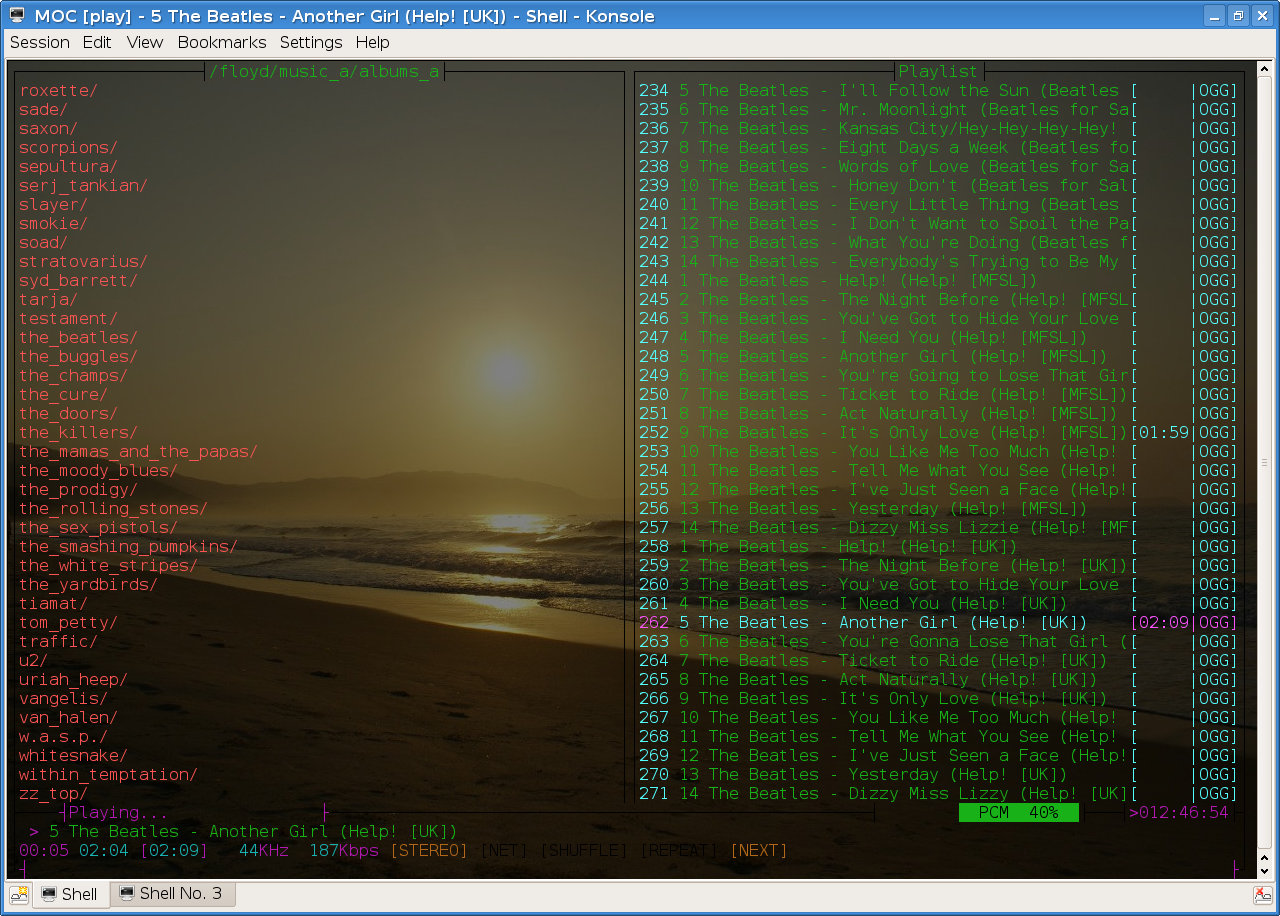Select the syd_barrett/ directory
The width and height of the screenshot is (1280, 916).
pyautogui.click(x=79, y=281)
